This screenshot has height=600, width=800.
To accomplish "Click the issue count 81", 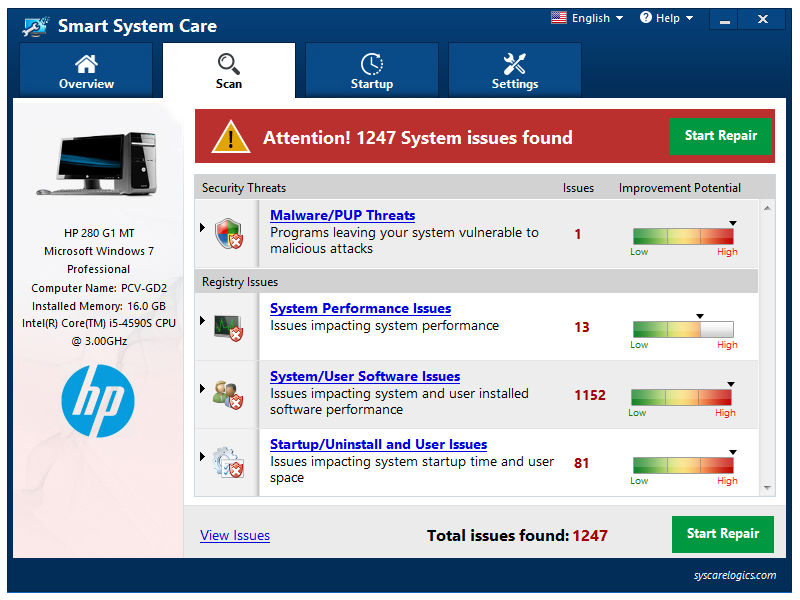I will (x=582, y=463).
